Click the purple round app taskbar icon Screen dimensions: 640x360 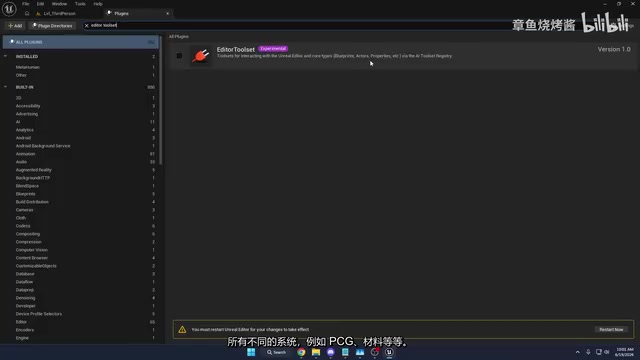point(331,352)
